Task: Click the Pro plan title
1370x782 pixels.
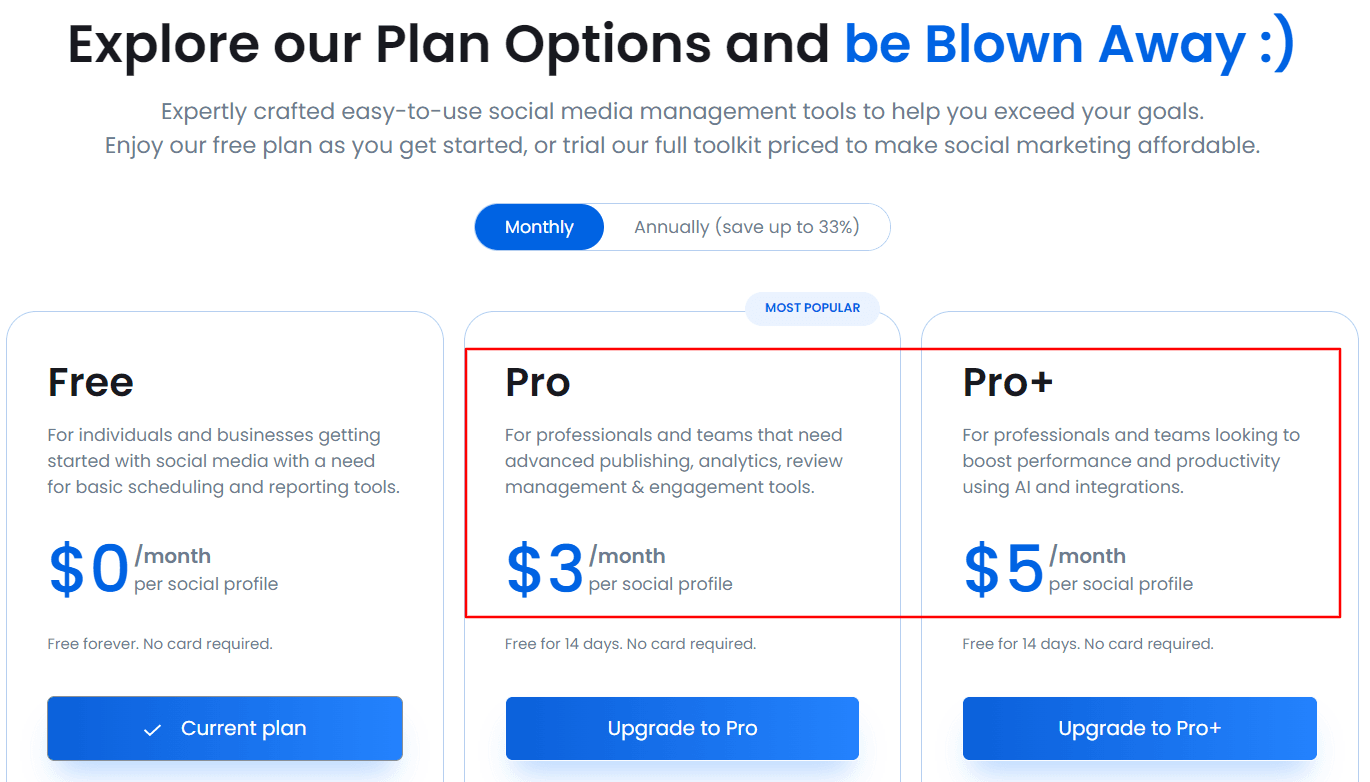Action: click(x=538, y=382)
